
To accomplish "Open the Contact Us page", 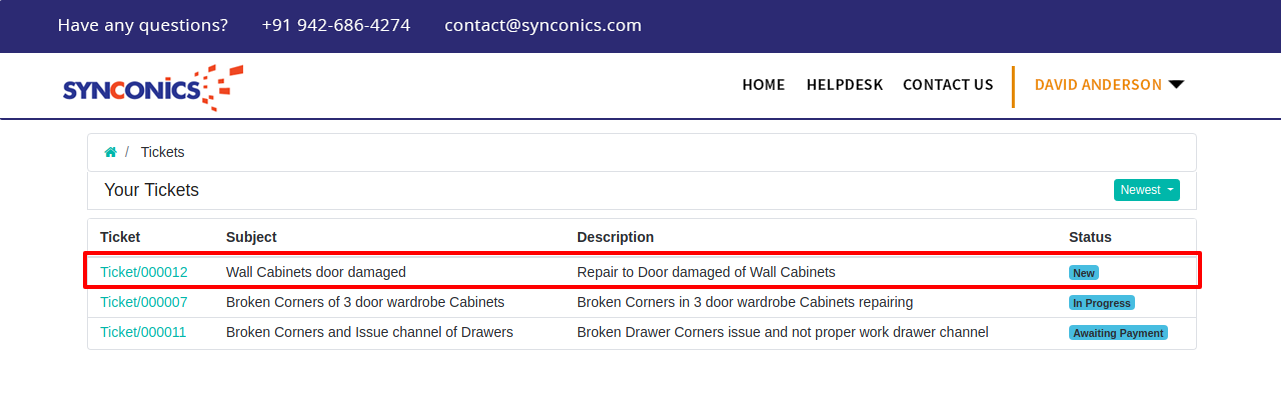I will pyautogui.click(x=947, y=85).
